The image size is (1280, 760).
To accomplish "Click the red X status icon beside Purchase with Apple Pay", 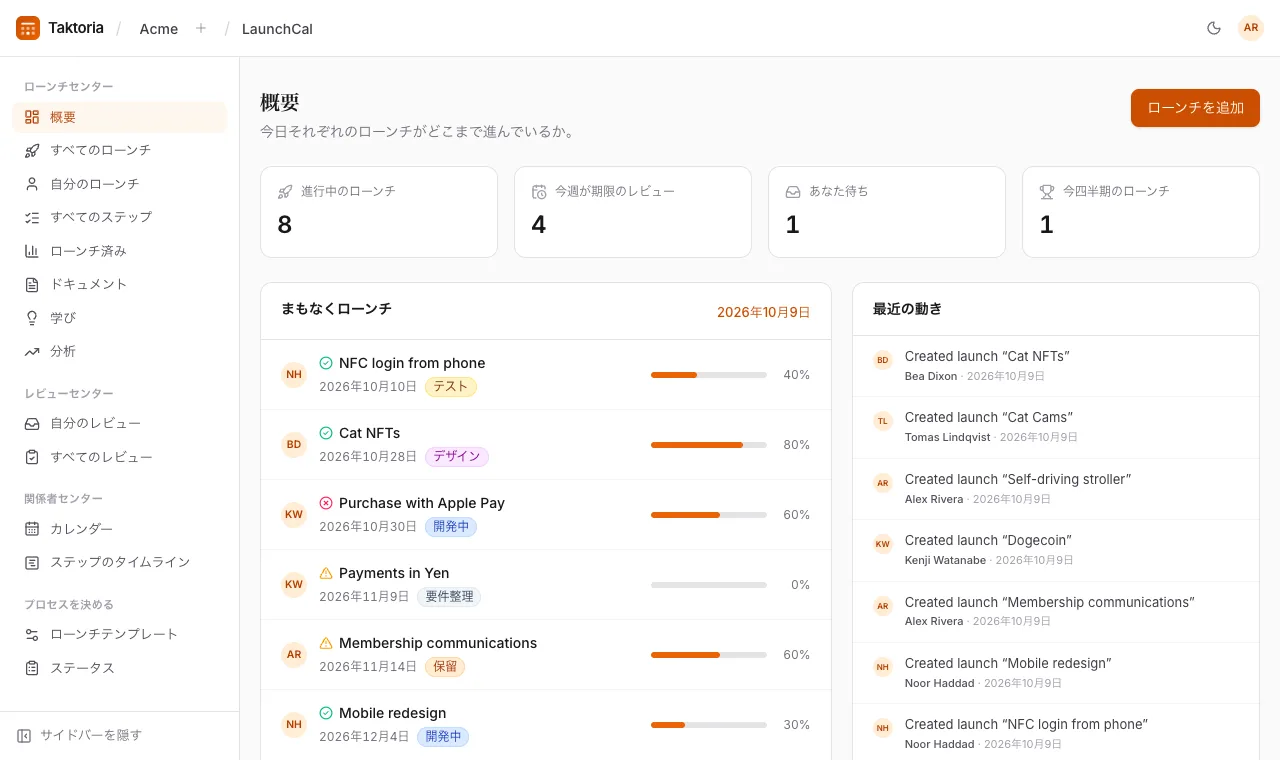I will coord(326,503).
